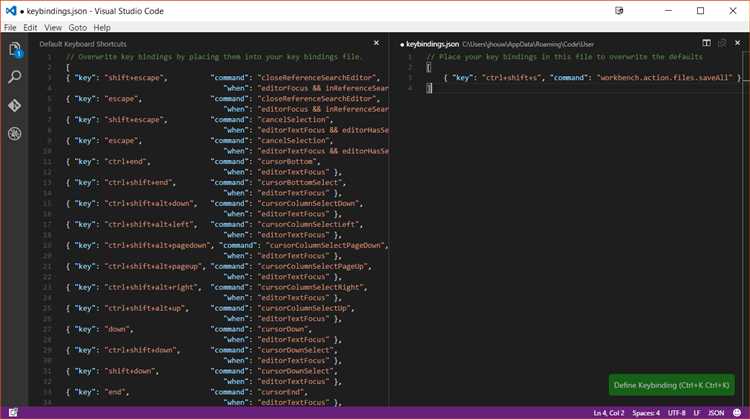Select the keybindings.json editor tab
The image size is (750, 419).
point(432,44)
